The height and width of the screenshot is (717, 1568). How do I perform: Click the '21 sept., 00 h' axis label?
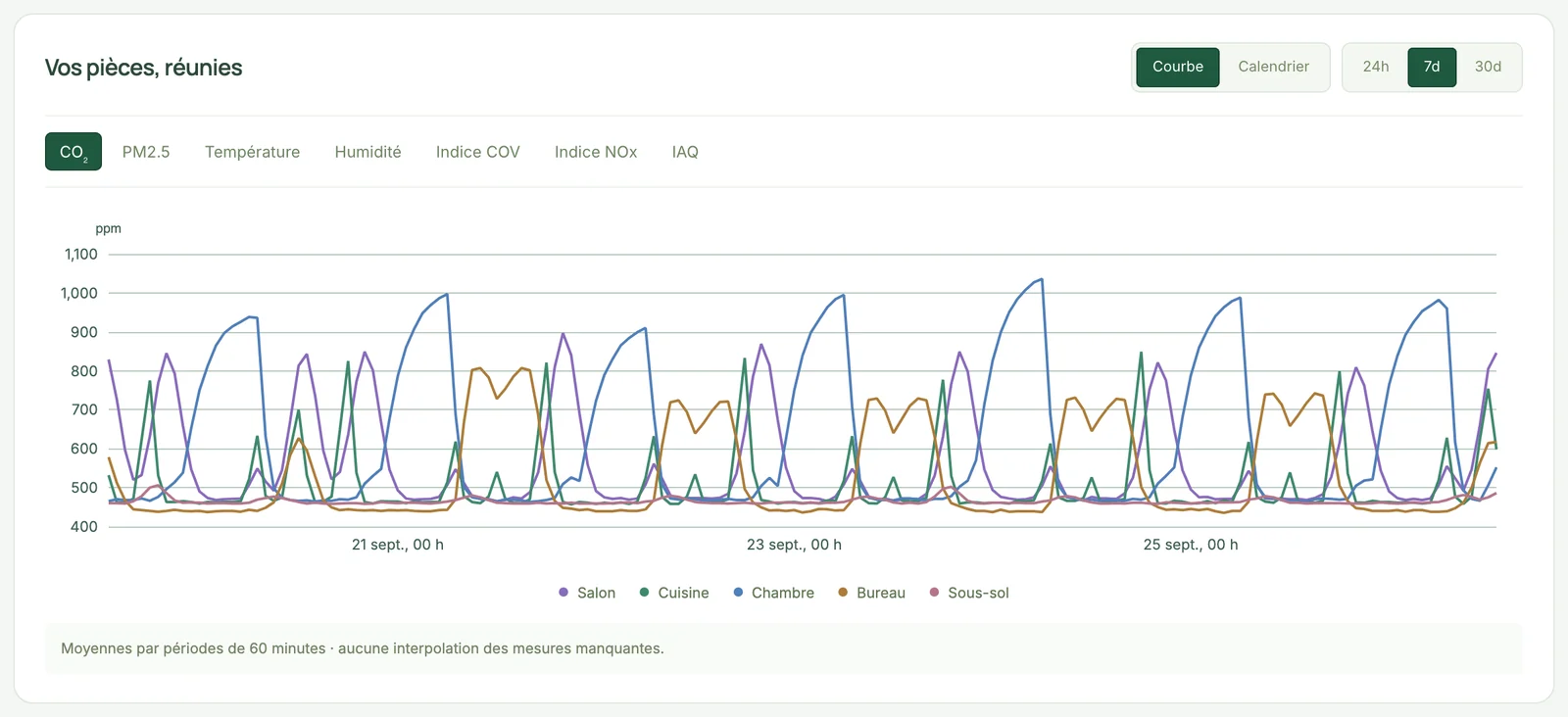(x=398, y=545)
